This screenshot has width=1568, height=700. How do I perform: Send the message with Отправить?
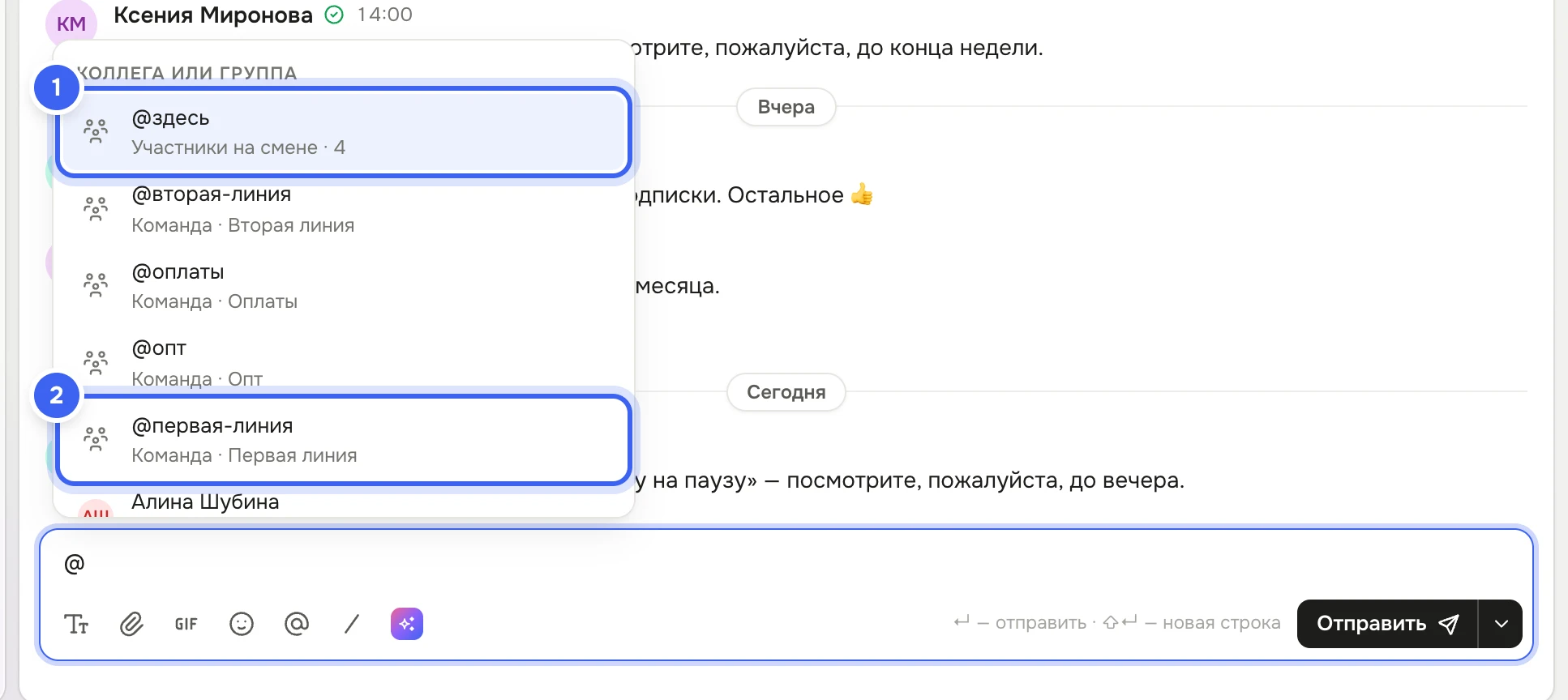coord(1387,624)
